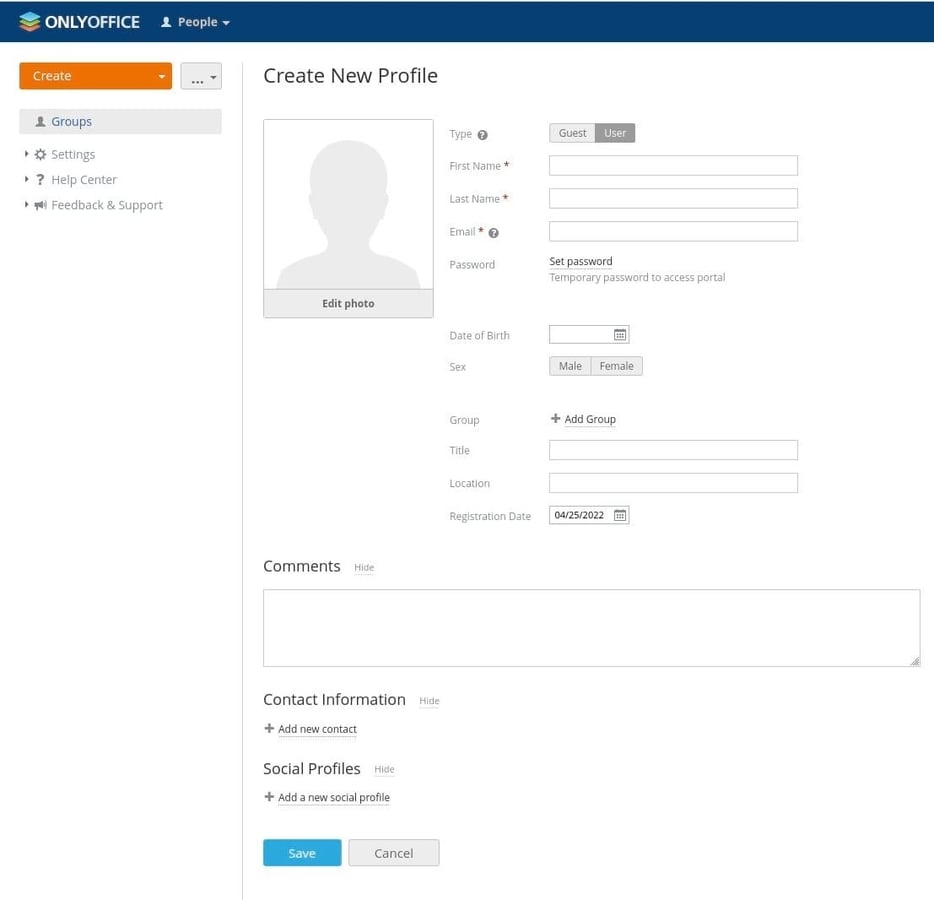Click the help icon next to Email

point(496,232)
